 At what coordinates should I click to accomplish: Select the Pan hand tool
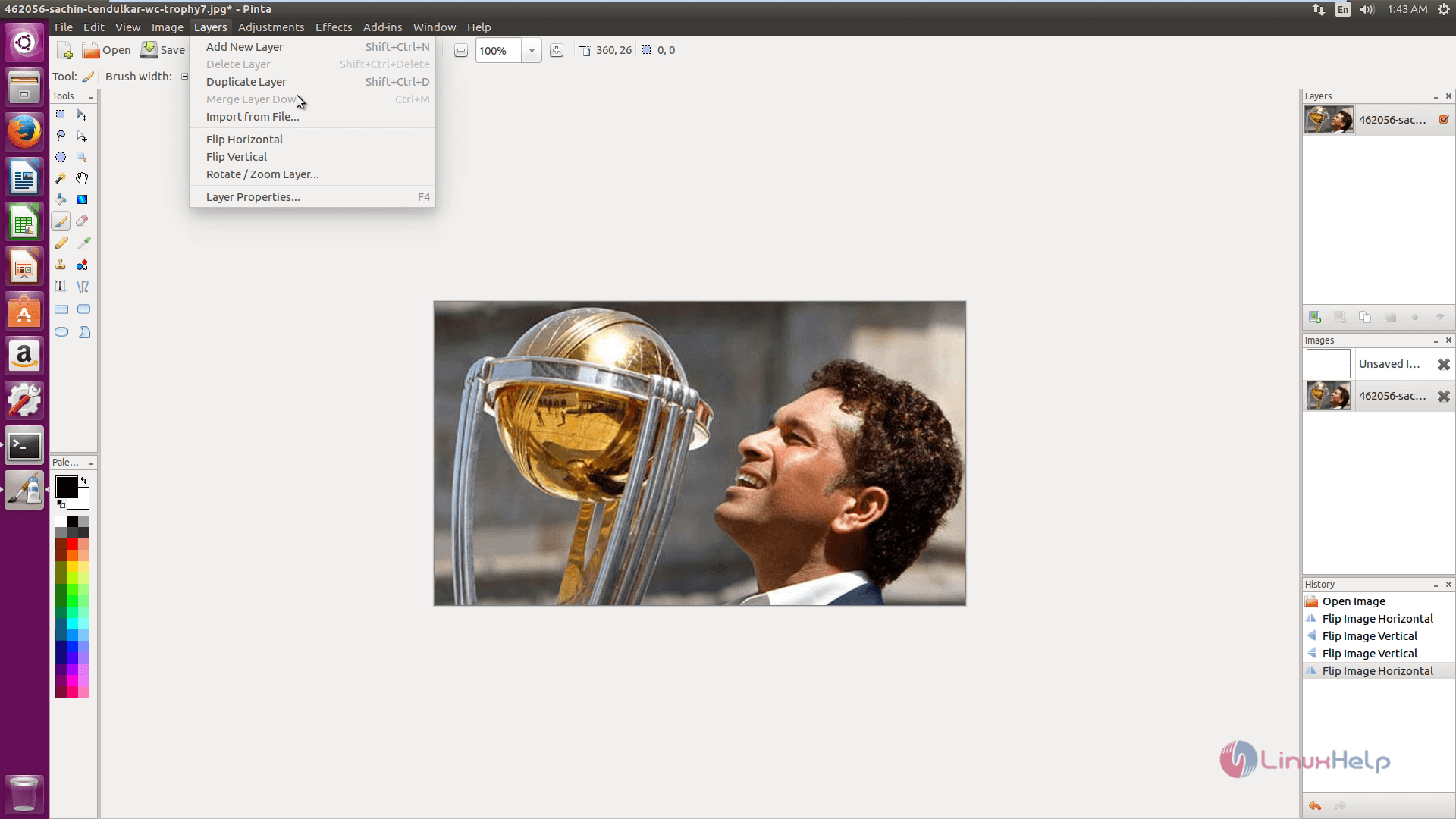82,179
